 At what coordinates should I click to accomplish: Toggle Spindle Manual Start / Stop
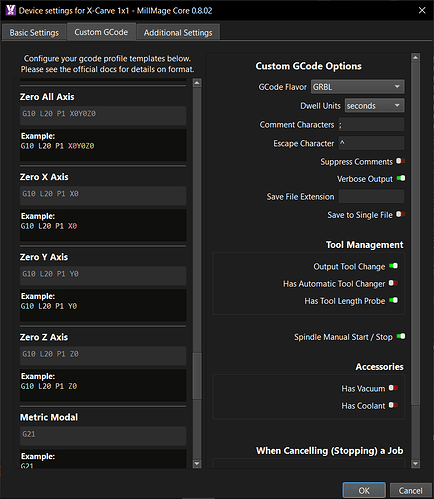point(401,336)
